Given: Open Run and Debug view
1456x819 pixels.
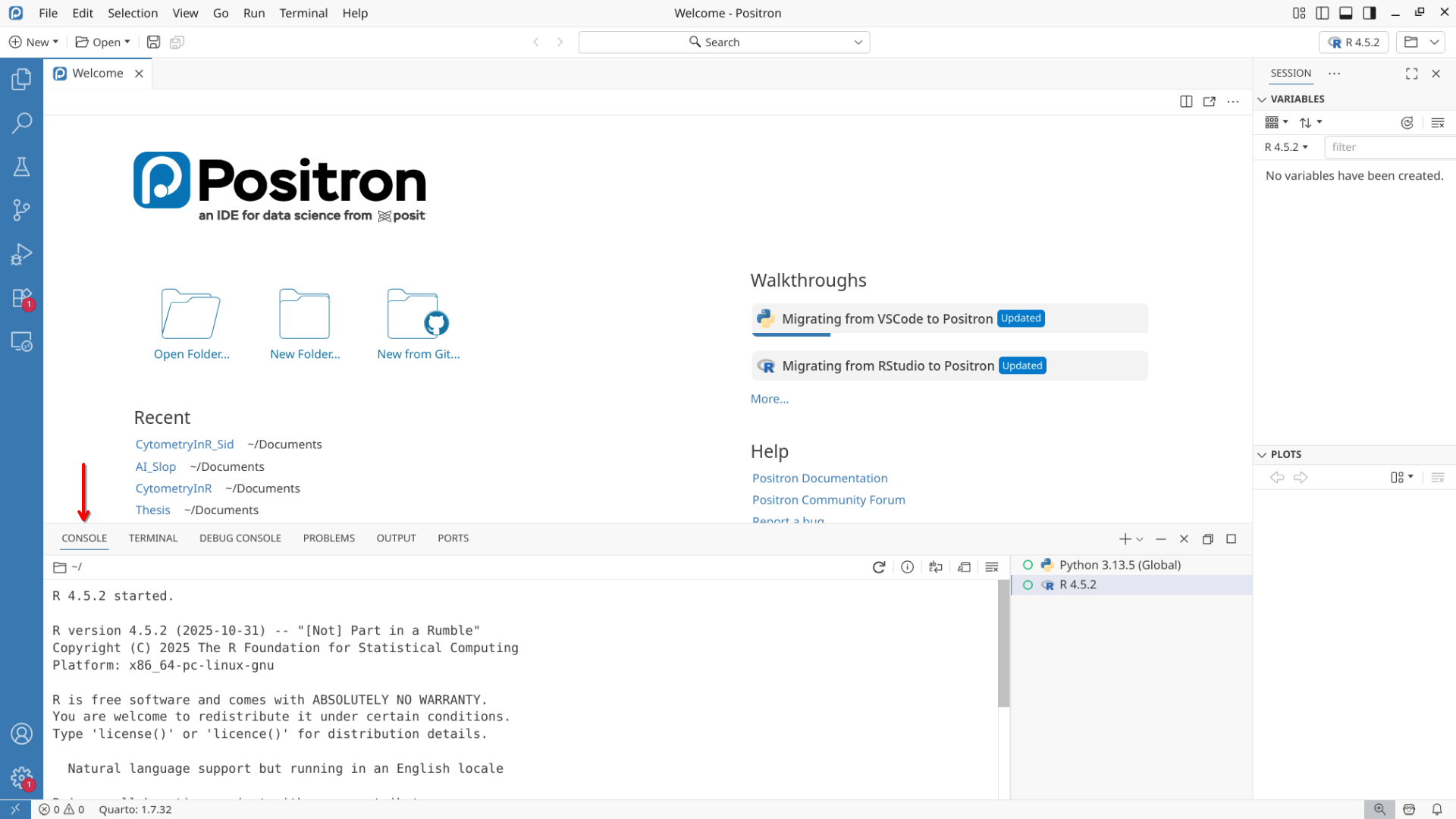Looking at the screenshot, I should (21, 254).
